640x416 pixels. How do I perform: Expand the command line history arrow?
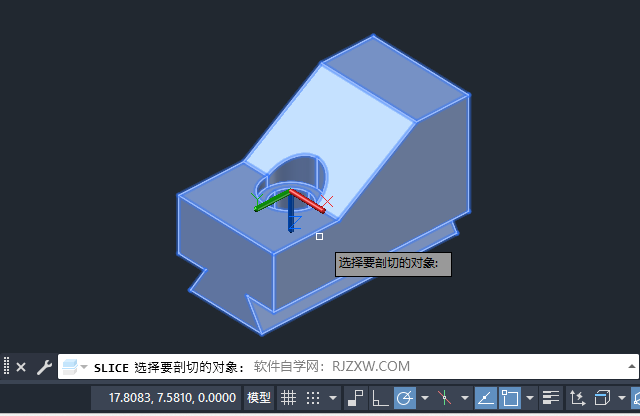[631, 367]
